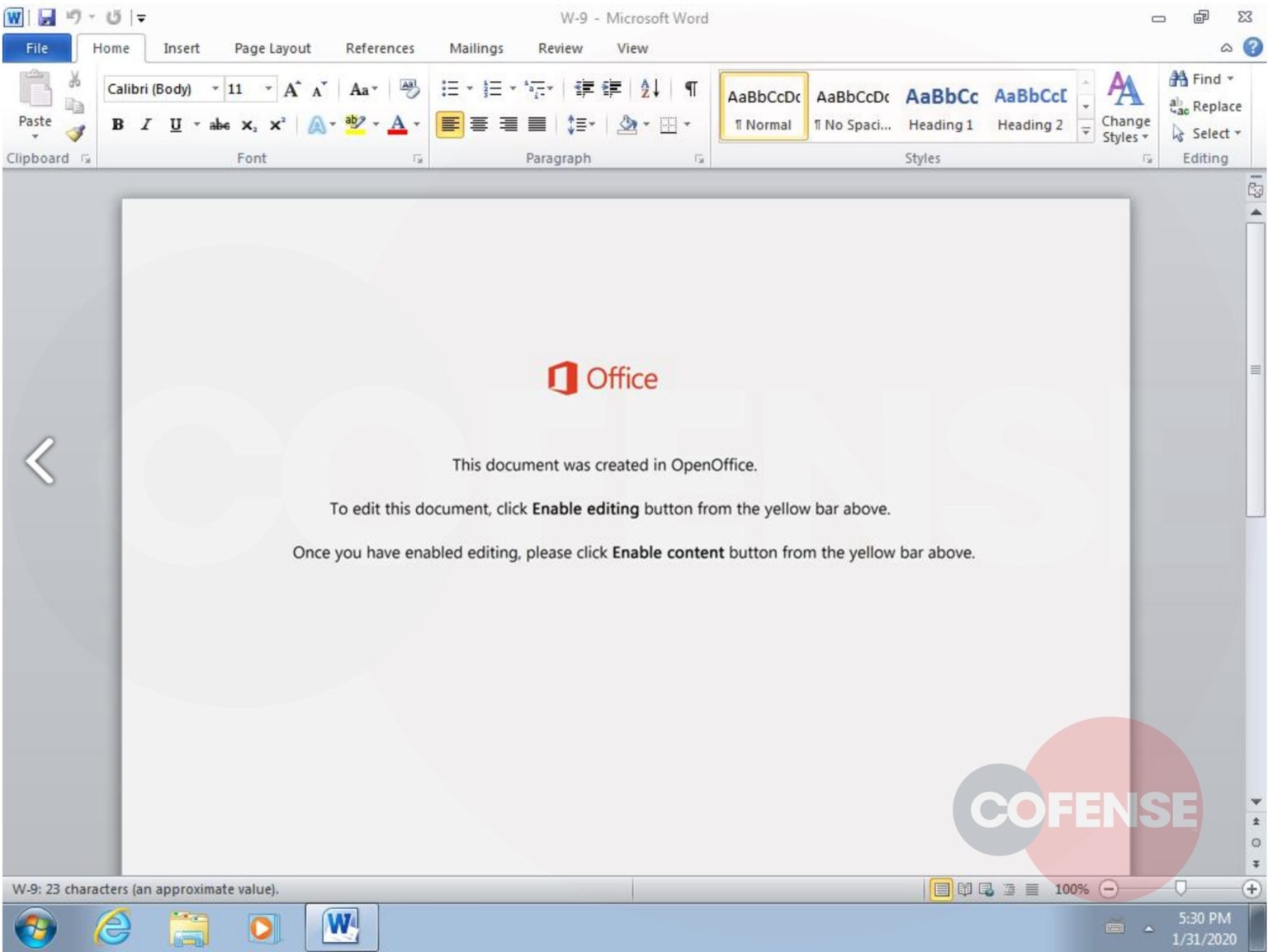Toggle Underline formatting
The height and width of the screenshot is (952, 1268).
(x=175, y=125)
